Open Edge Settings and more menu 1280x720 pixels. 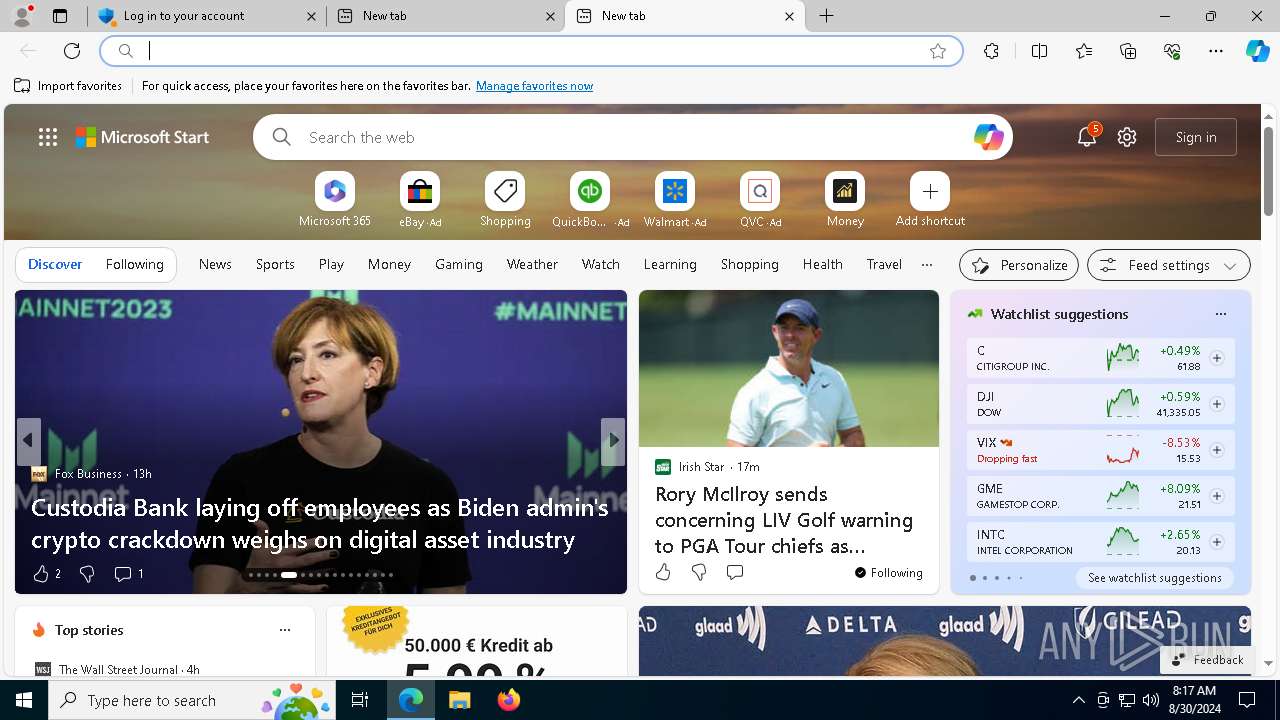point(1216,51)
